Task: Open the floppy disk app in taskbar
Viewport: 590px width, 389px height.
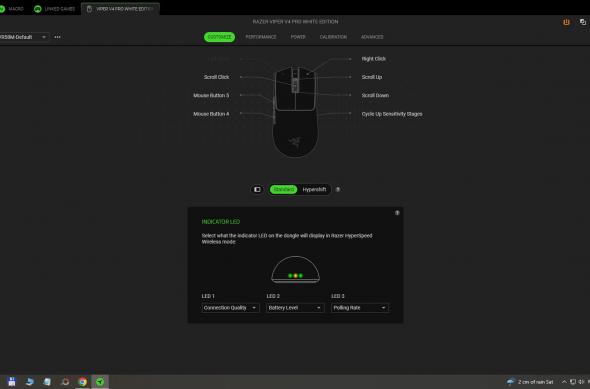Action: click(11, 381)
